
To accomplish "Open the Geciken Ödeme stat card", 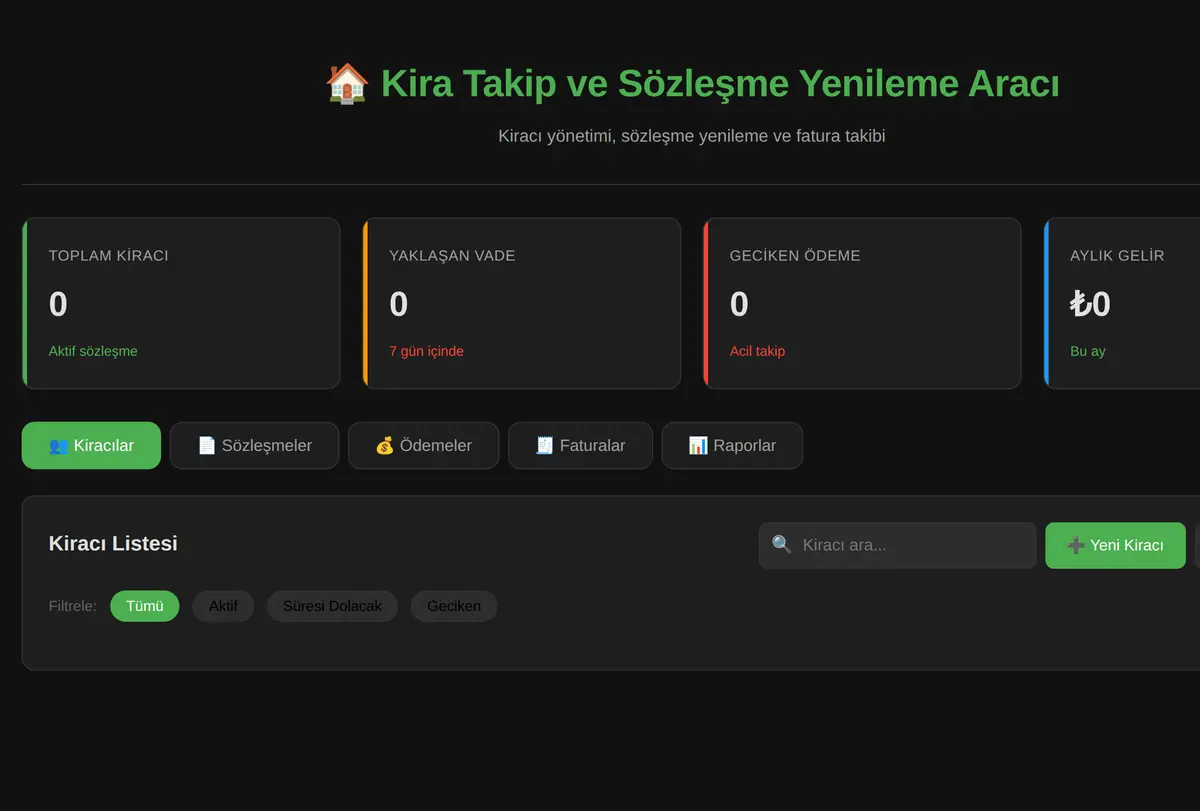I will pyautogui.click(x=862, y=303).
